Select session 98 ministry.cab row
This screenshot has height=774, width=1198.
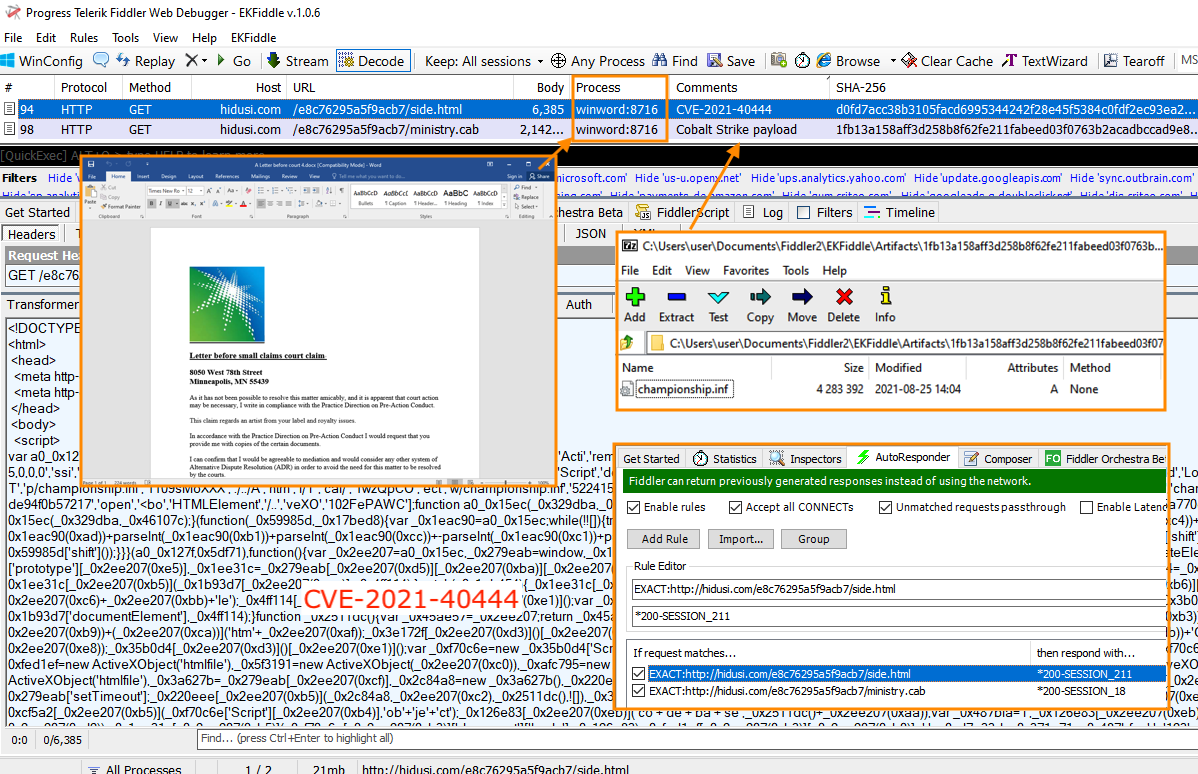(599, 130)
